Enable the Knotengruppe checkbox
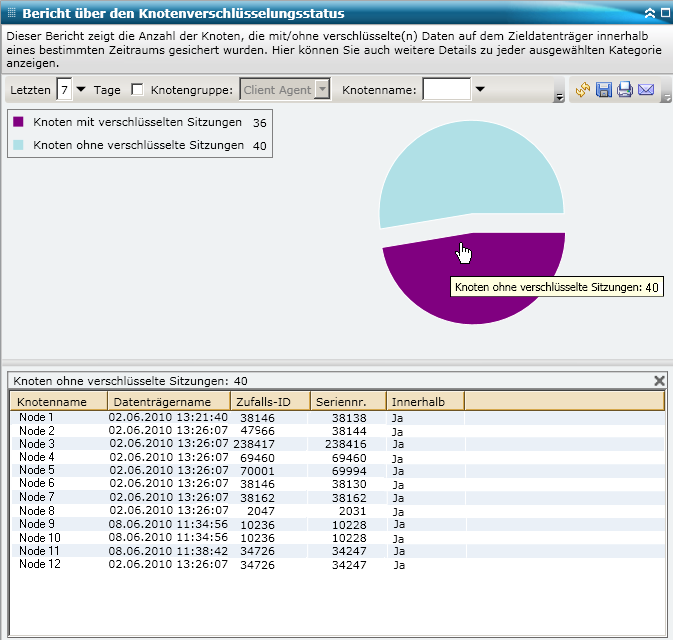This screenshot has width=674, height=640. [x=138, y=90]
